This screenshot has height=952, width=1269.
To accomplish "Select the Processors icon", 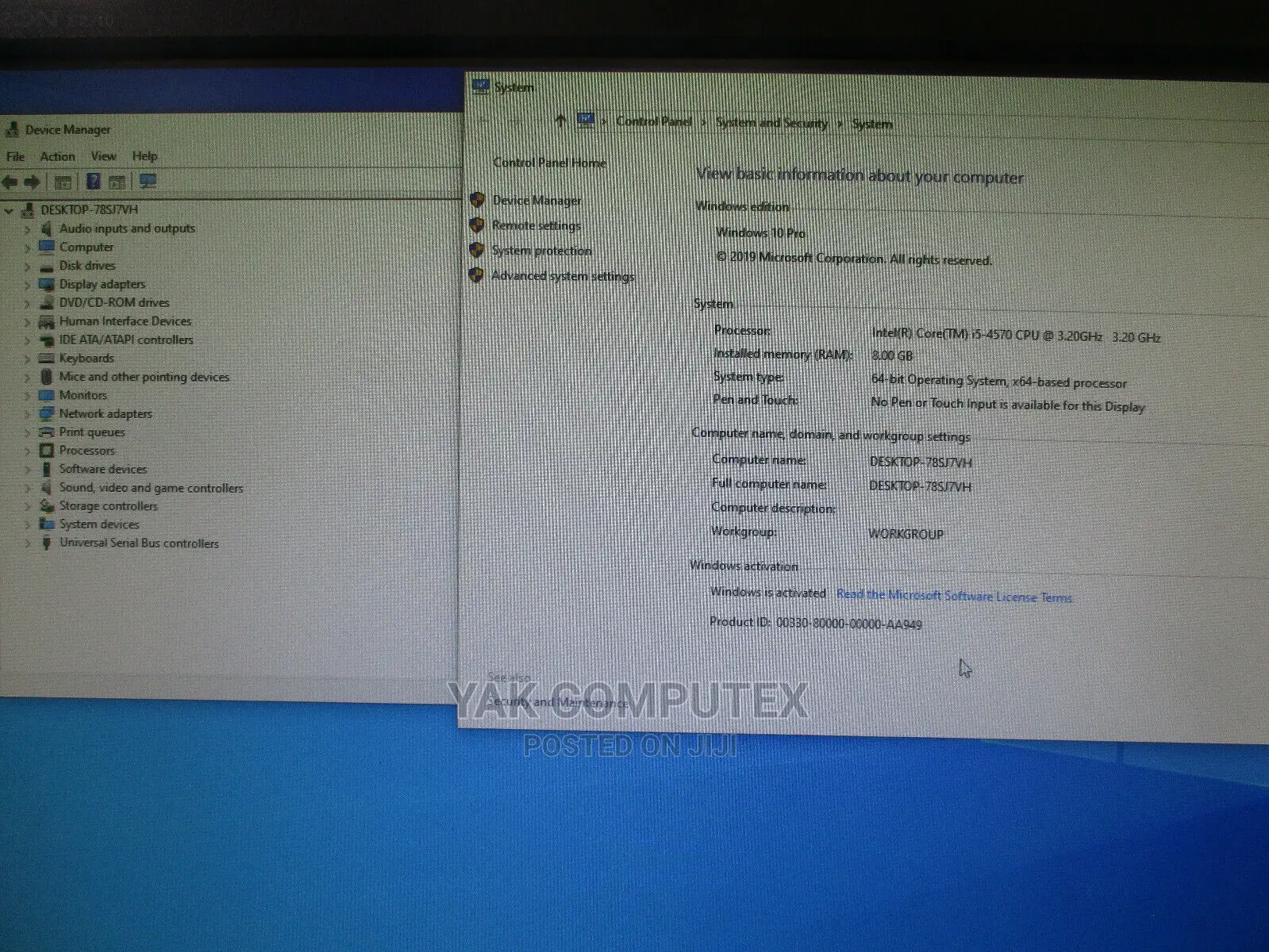I will (46, 451).
